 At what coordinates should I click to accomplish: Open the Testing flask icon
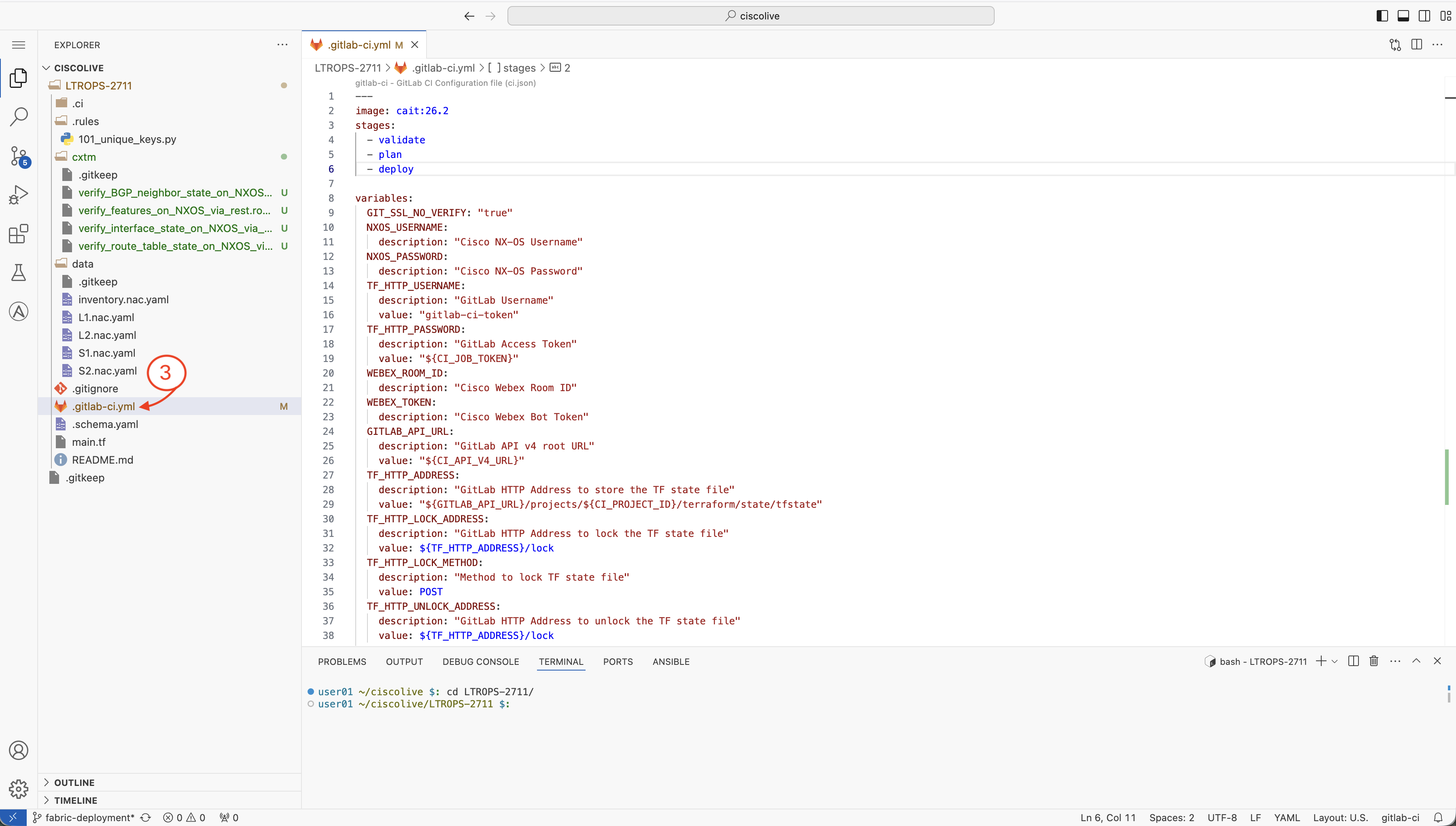pos(19,273)
